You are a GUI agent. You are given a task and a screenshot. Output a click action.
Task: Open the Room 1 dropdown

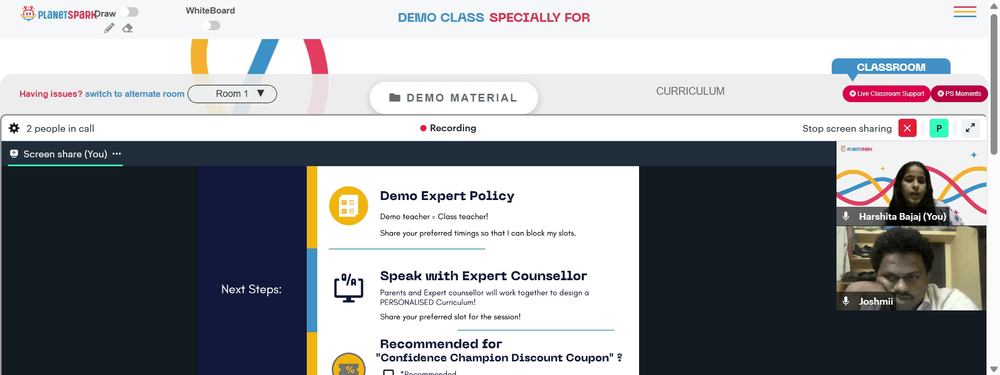[x=232, y=94]
